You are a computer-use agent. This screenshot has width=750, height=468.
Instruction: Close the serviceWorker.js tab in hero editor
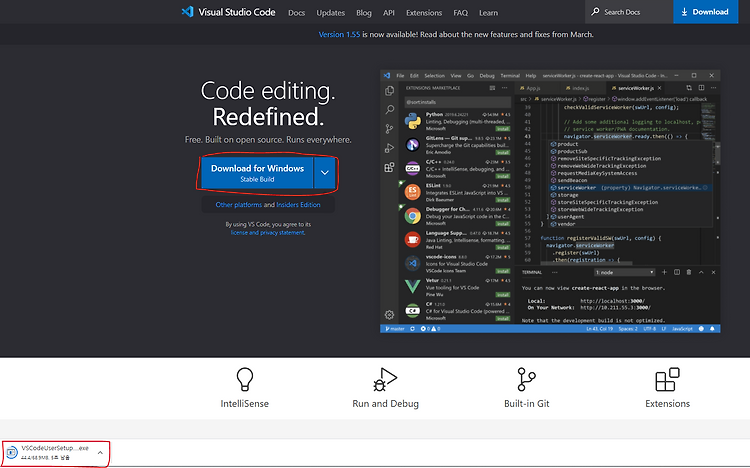point(659,88)
